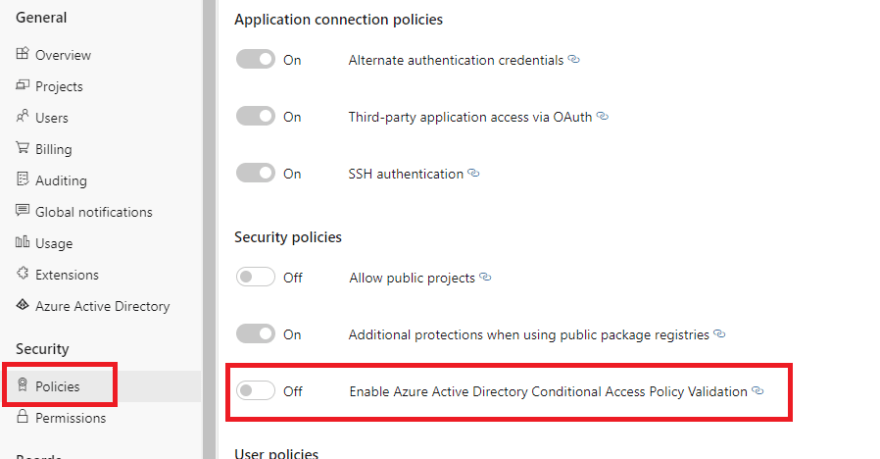This screenshot has height=459, width=880.
Task: Open link icon beside Allow public projects
Action: [485, 277]
